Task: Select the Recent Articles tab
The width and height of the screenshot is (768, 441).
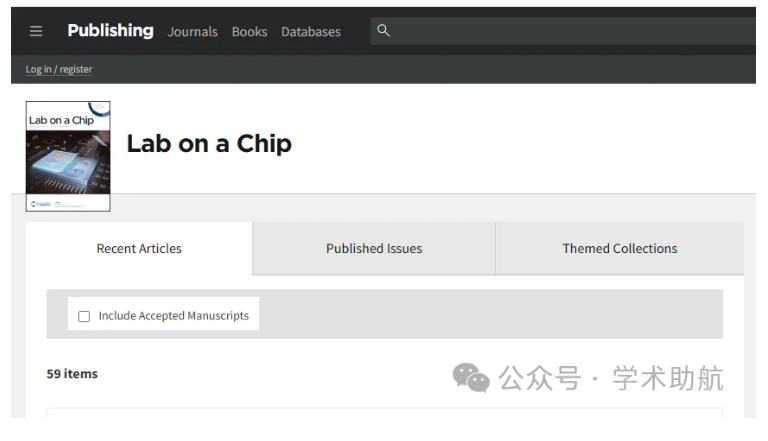Action: (x=139, y=248)
